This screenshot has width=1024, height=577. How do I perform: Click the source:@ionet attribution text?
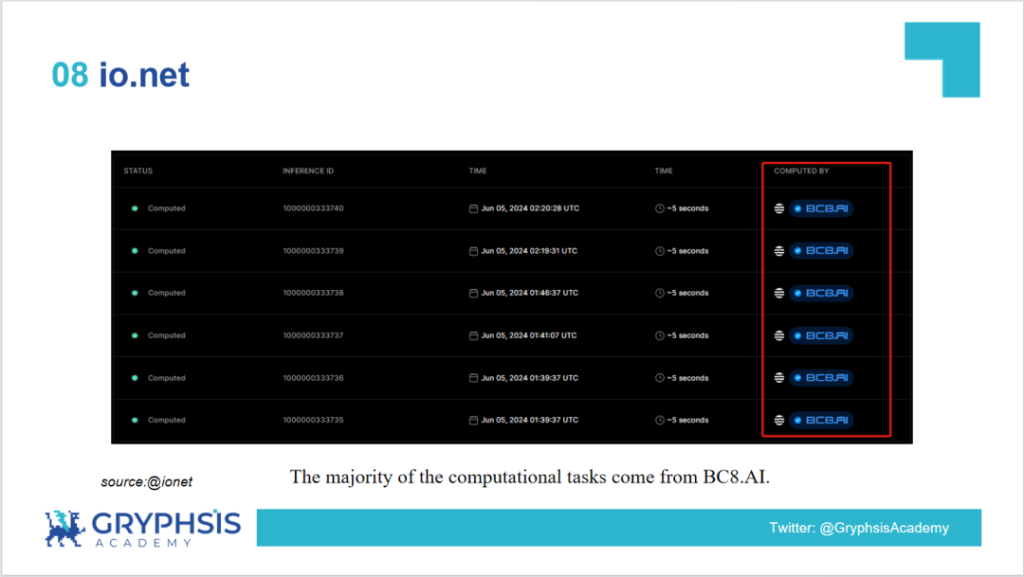tap(146, 482)
